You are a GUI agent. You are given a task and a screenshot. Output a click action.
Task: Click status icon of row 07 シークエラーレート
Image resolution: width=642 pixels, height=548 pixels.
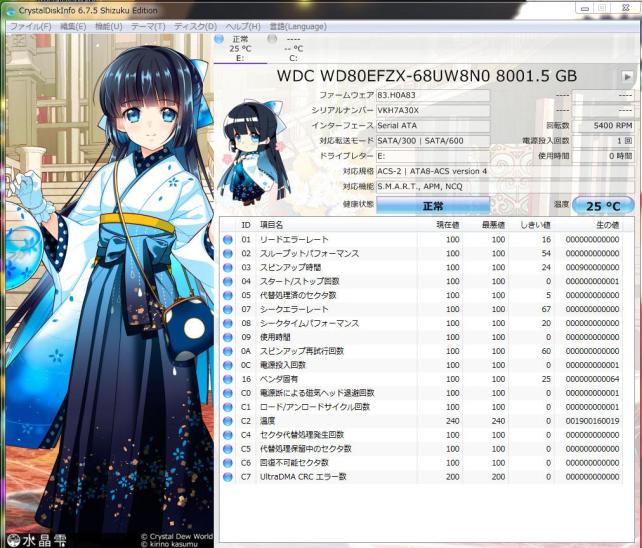(x=228, y=309)
